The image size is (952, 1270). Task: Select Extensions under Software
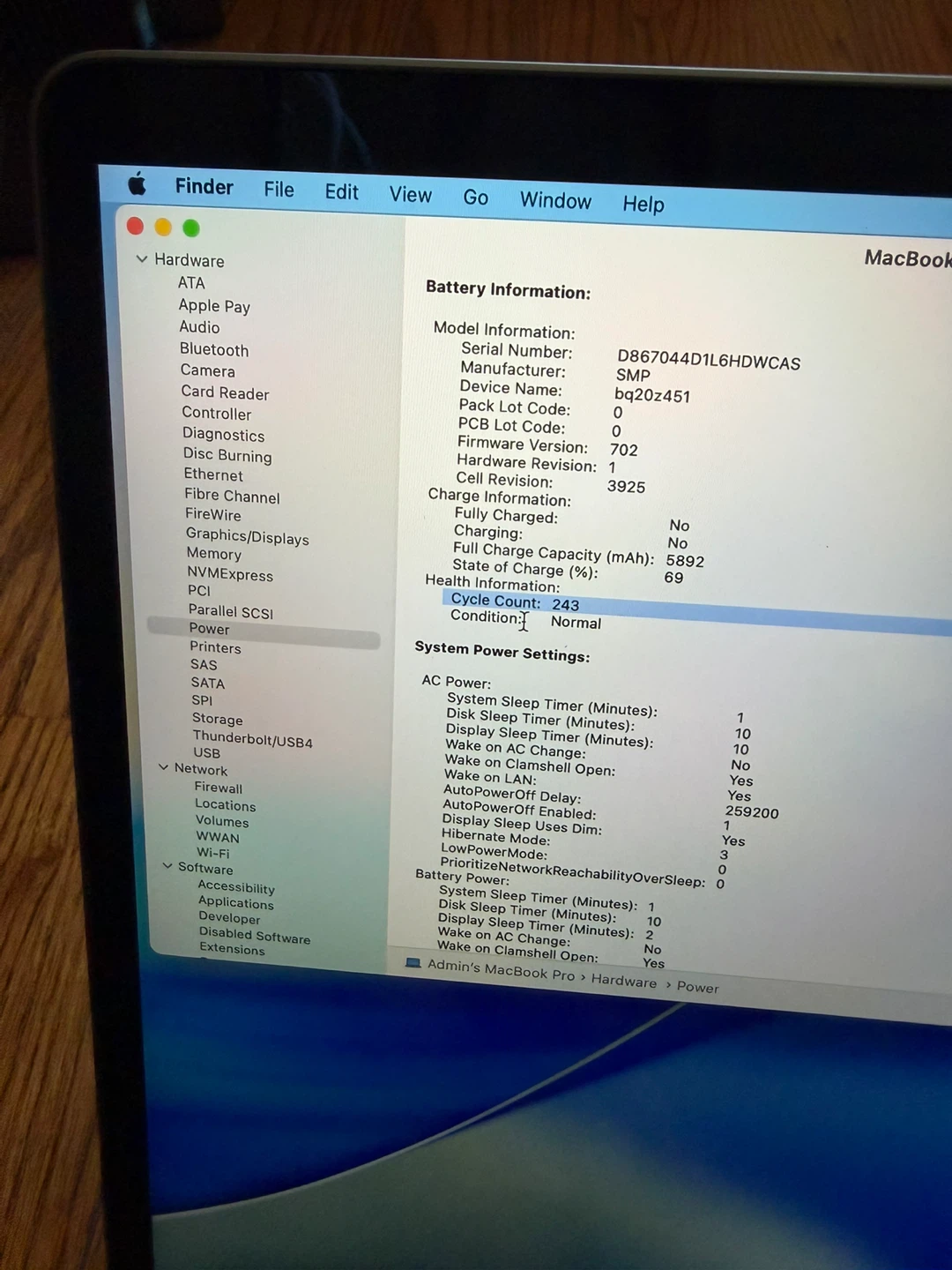coord(232,949)
